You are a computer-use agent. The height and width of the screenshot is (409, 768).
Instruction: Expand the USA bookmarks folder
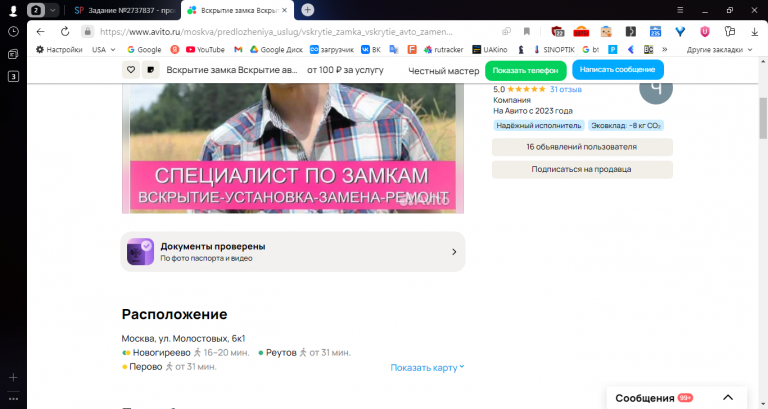[104, 49]
